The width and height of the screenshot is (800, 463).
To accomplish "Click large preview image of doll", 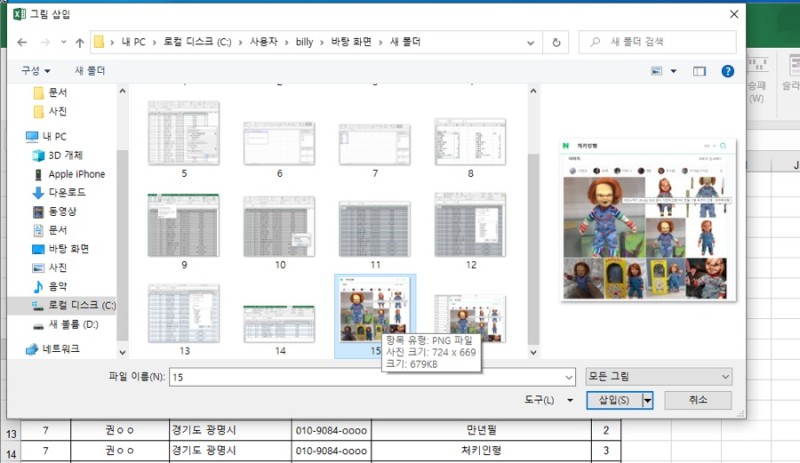I will (x=648, y=220).
